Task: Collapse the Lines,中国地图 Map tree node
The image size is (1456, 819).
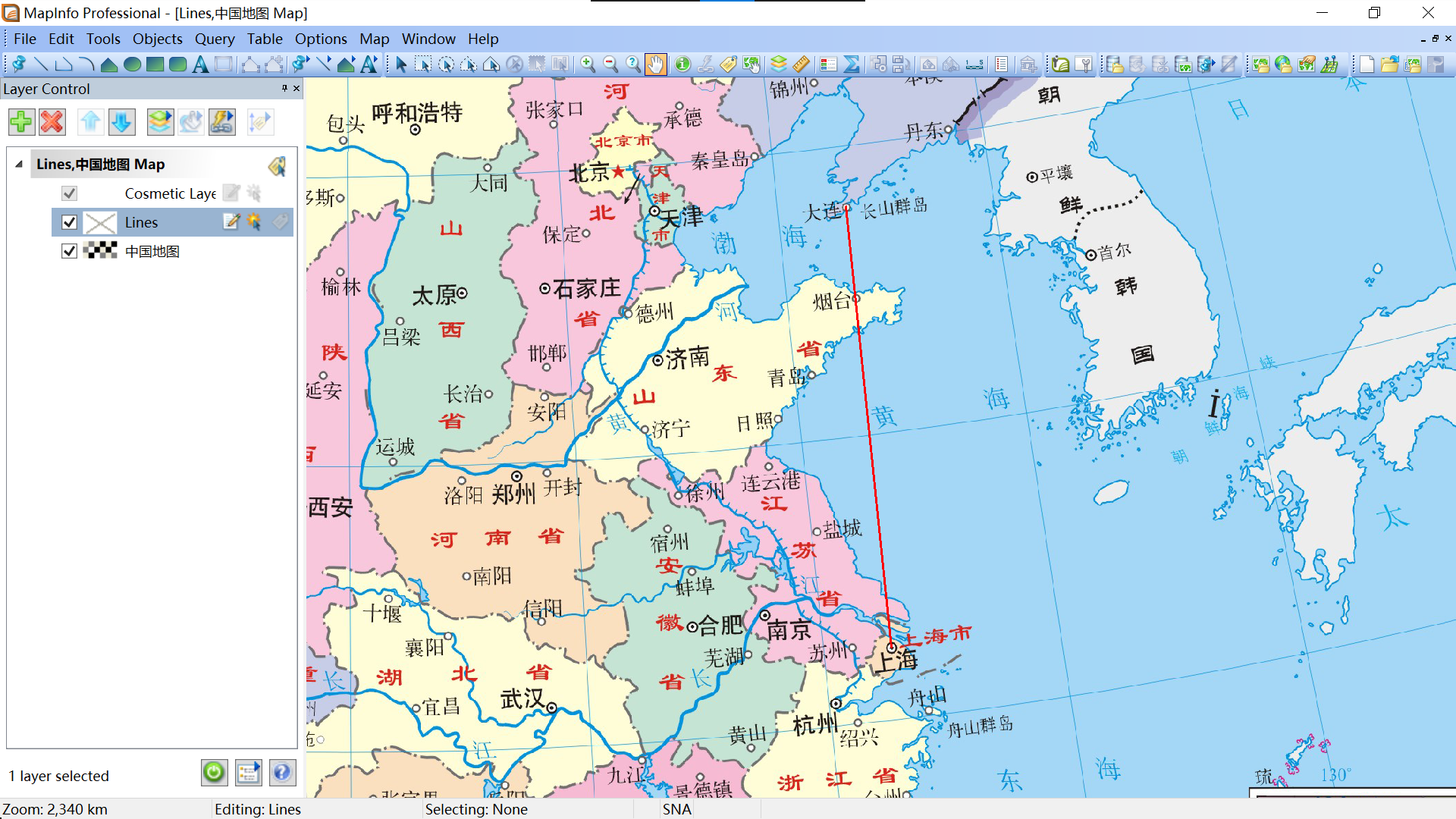Action: [x=19, y=164]
